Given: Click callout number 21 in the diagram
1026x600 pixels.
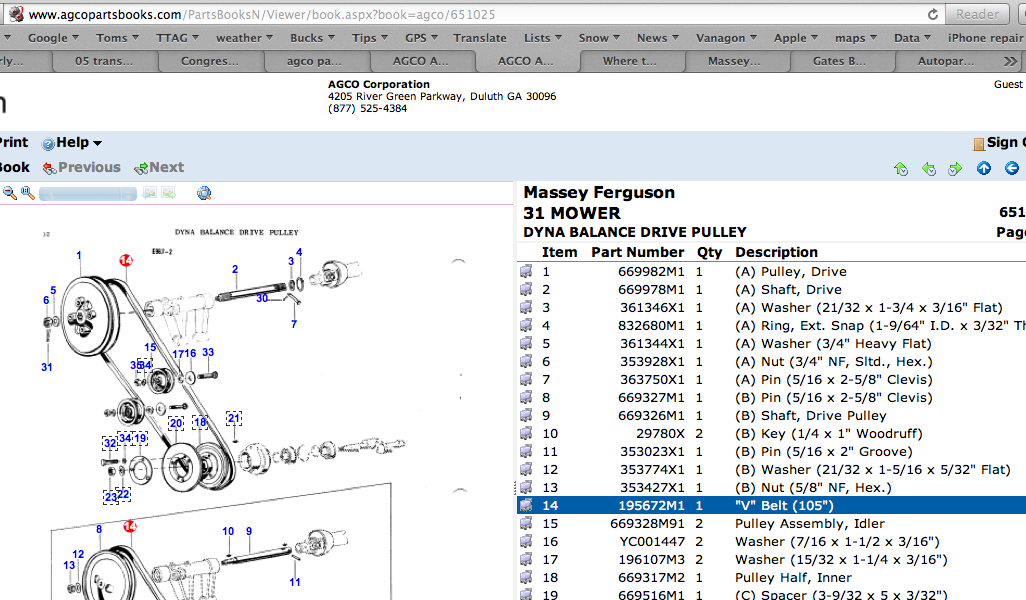Looking at the screenshot, I should point(234,418).
